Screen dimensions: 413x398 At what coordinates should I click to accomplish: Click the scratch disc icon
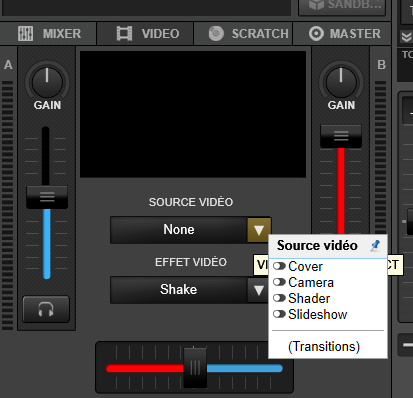(x=216, y=33)
